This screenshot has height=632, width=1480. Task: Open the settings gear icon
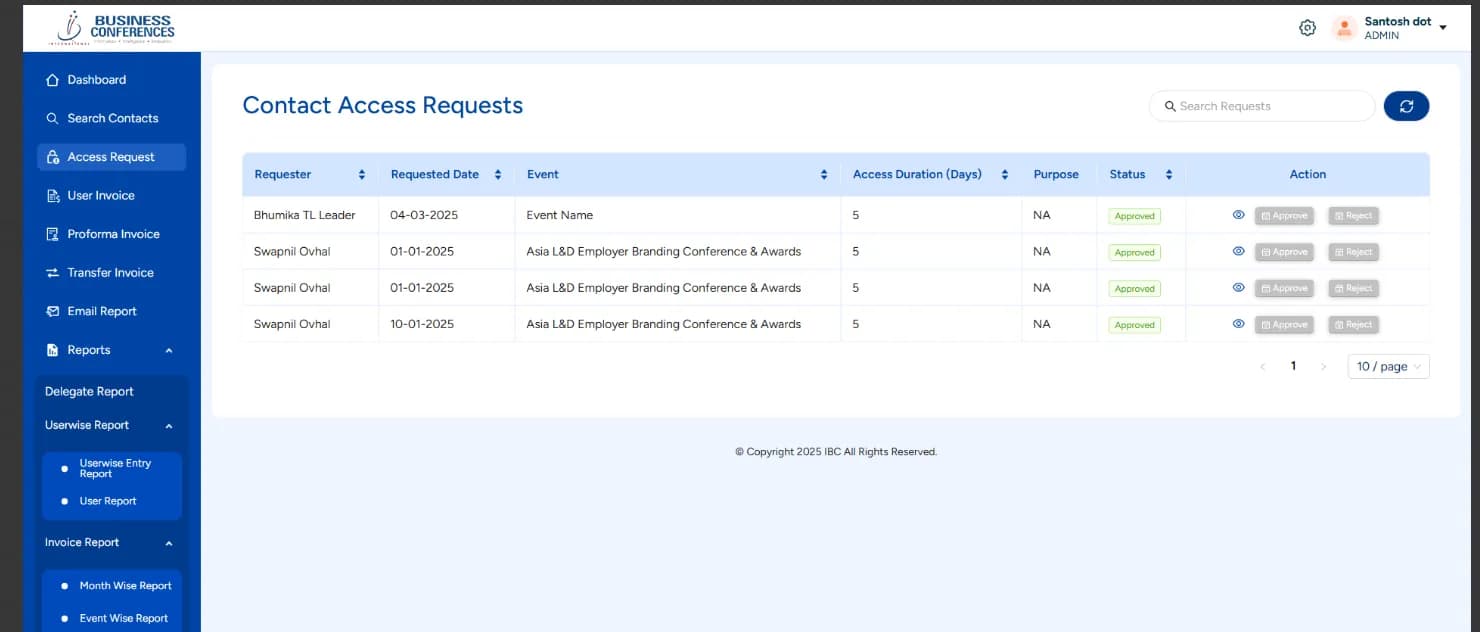click(x=1307, y=27)
